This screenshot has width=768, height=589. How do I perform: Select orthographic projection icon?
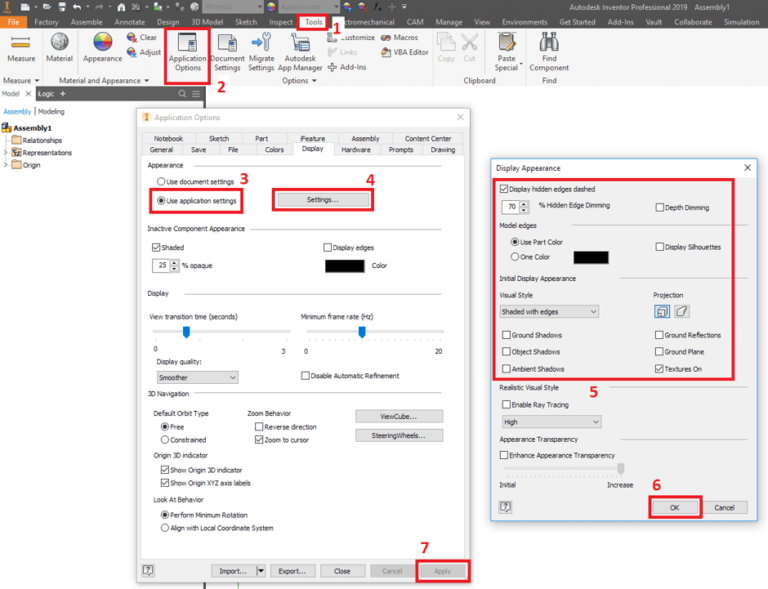click(662, 311)
